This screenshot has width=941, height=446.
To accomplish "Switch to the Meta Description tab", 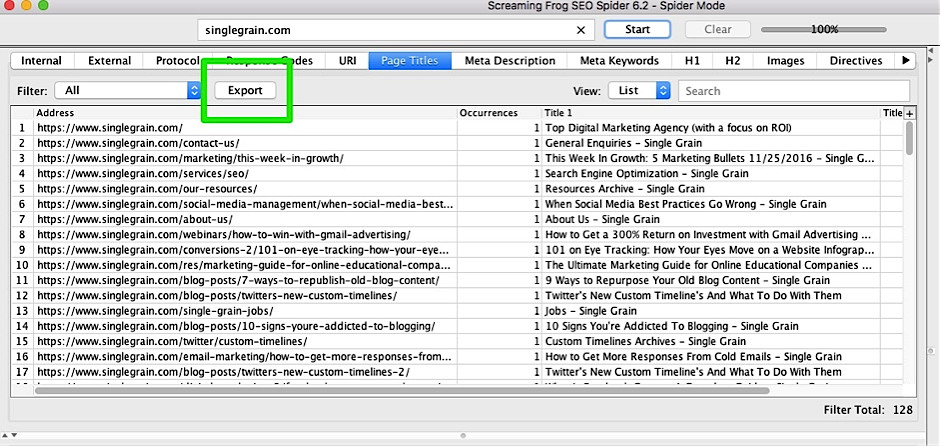I will click(510, 61).
